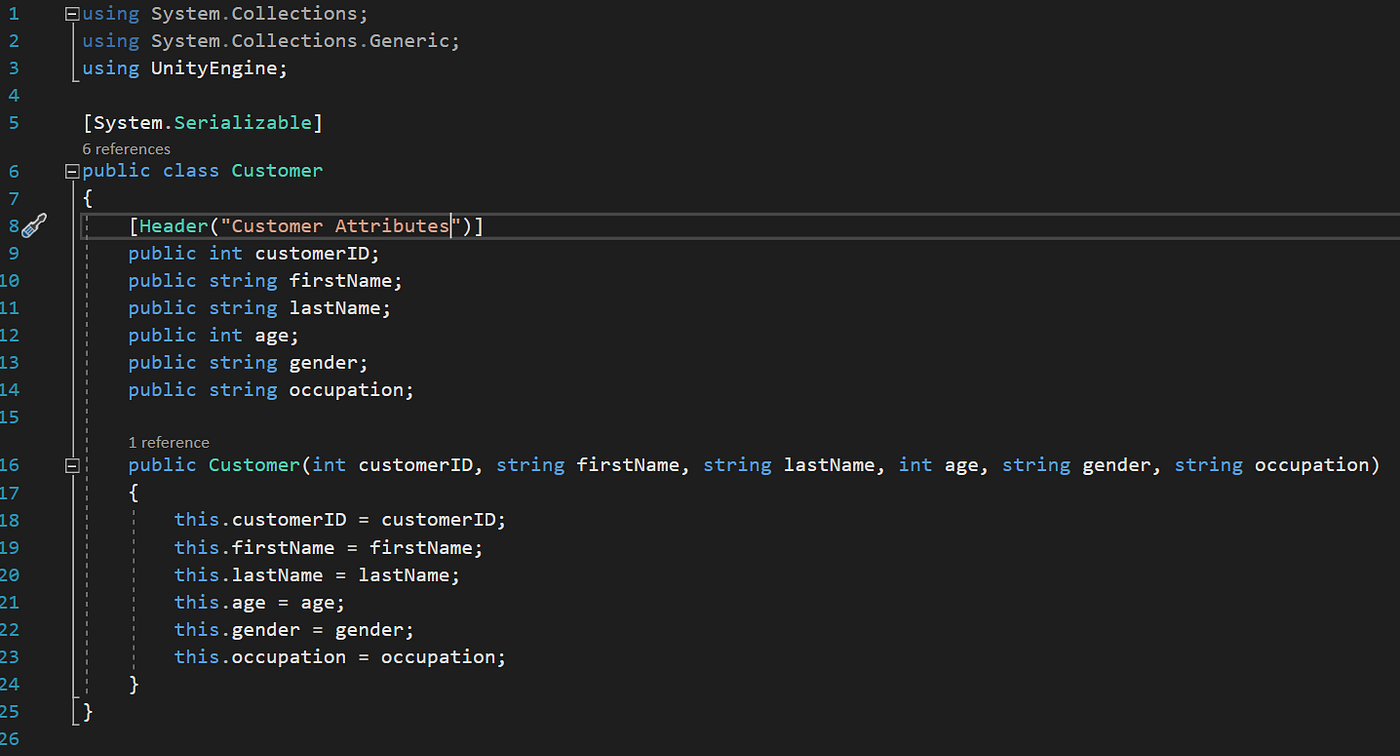The width and height of the screenshot is (1400, 756).
Task: Click the Customer class name declaration
Action: (276, 170)
